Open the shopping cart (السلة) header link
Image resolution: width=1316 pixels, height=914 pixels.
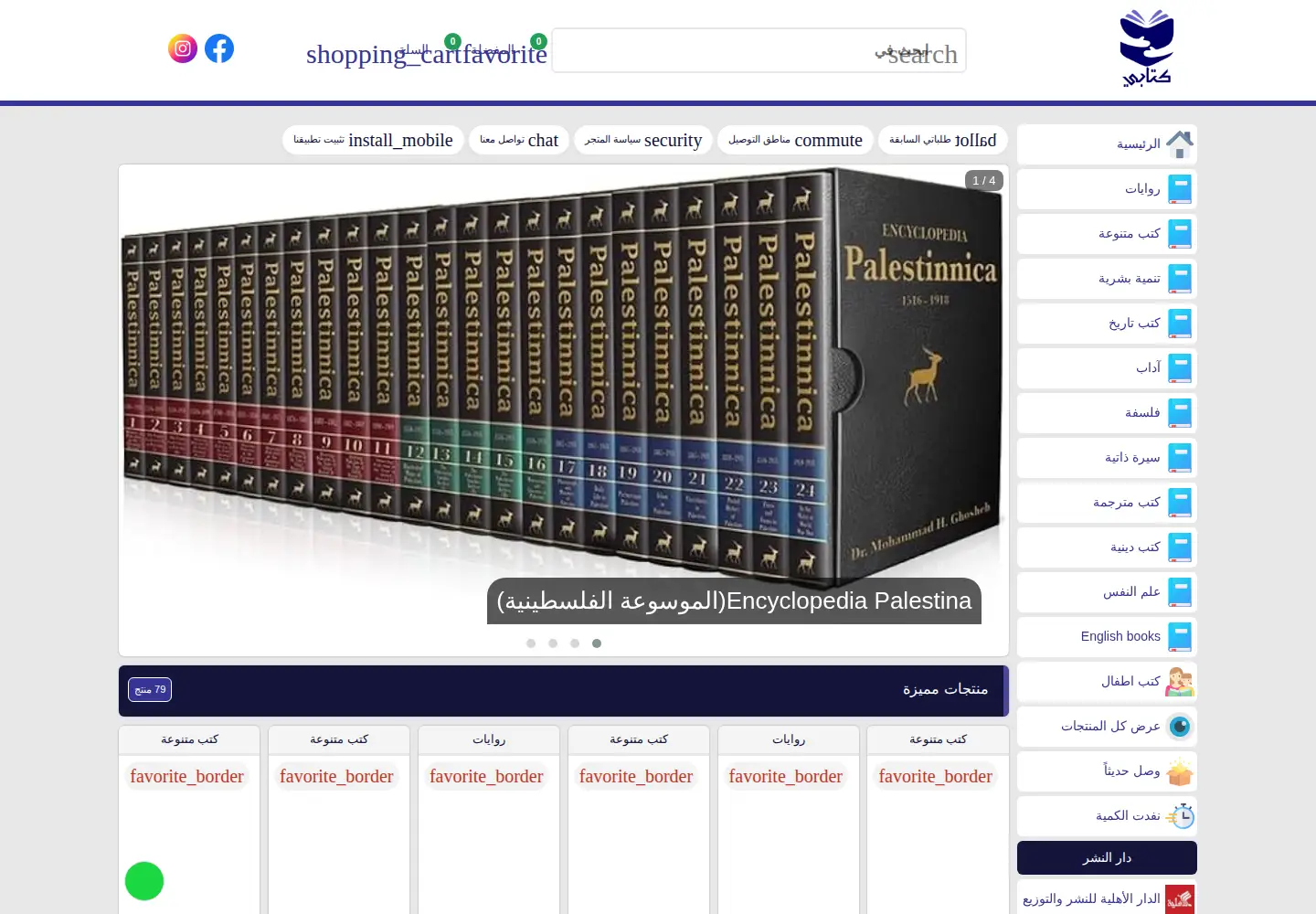tap(383, 53)
